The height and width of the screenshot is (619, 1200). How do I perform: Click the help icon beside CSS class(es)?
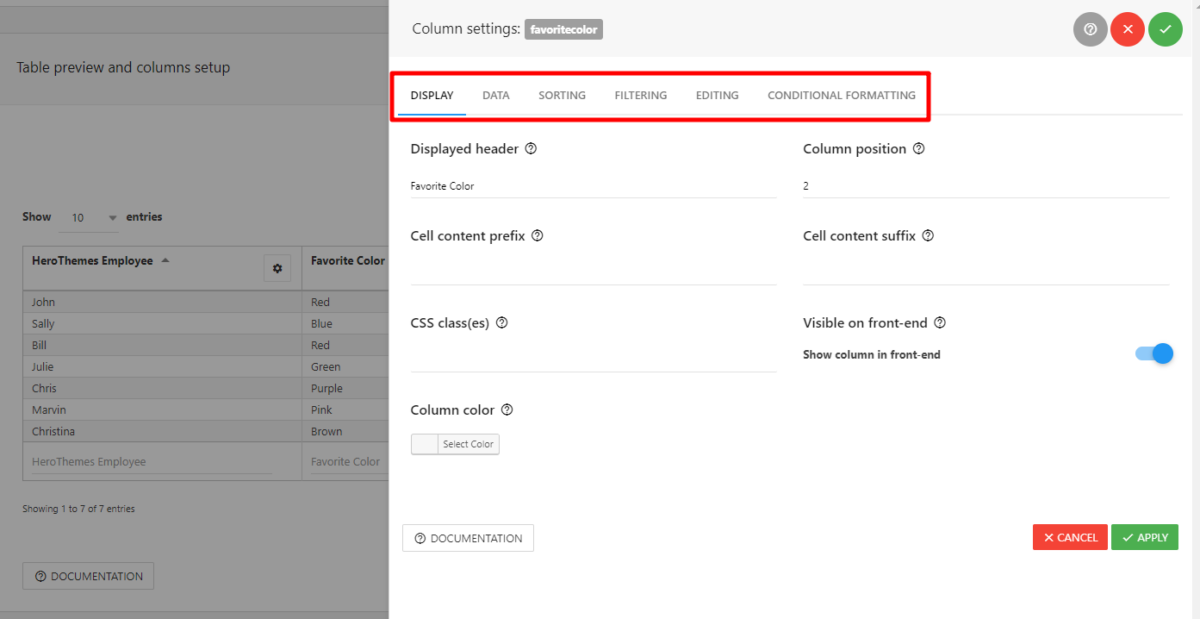(x=501, y=322)
